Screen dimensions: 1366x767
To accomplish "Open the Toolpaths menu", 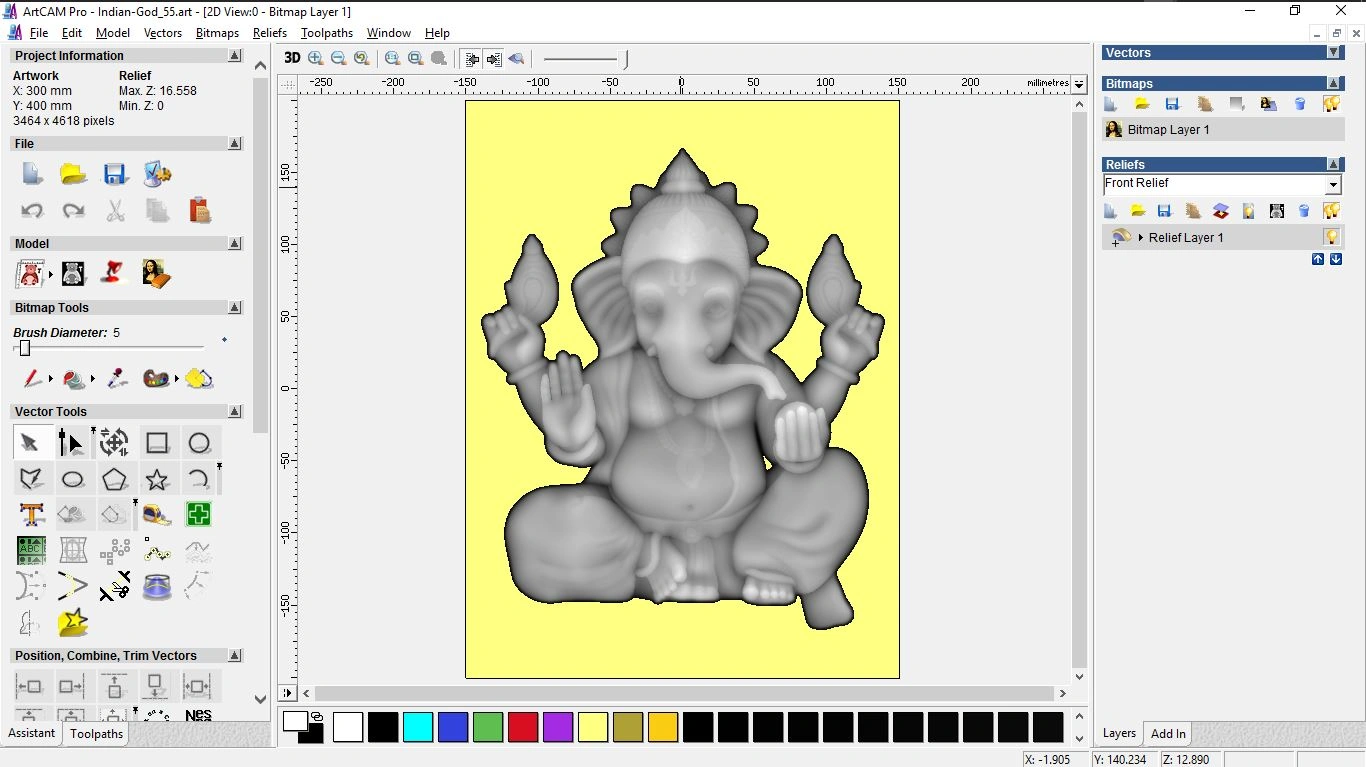I will point(327,32).
